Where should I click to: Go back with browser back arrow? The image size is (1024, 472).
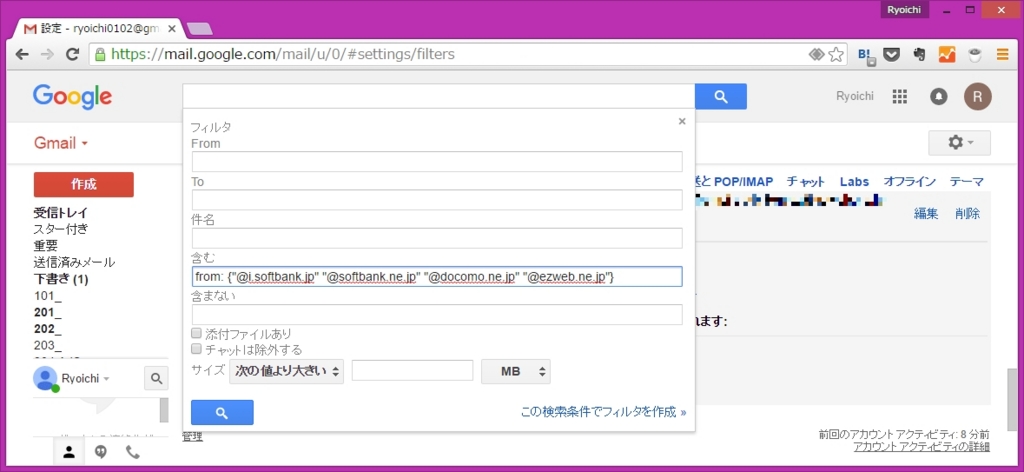pyautogui.click(x=22, y=54)
